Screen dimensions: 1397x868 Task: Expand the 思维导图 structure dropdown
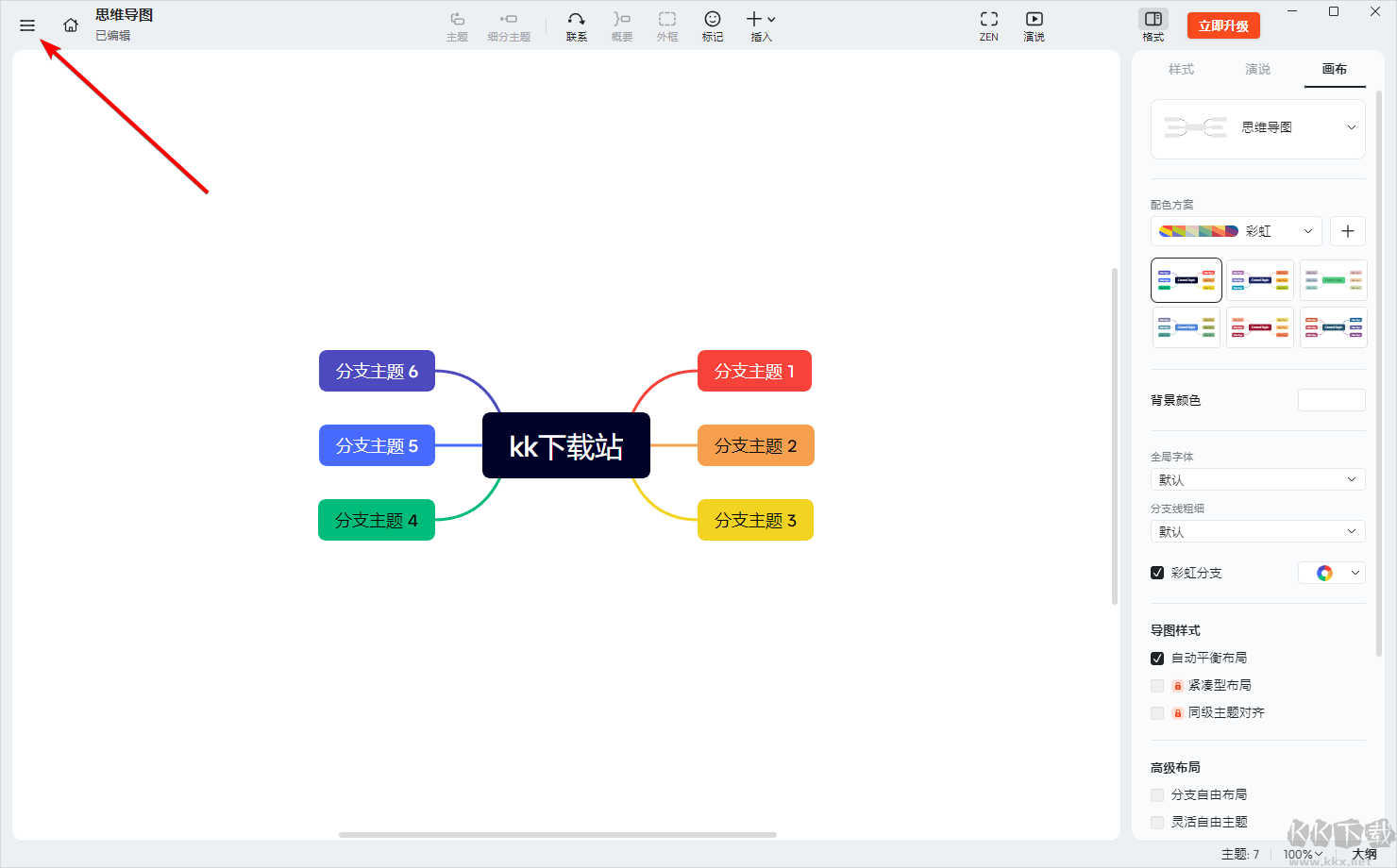coord(1258,128)
